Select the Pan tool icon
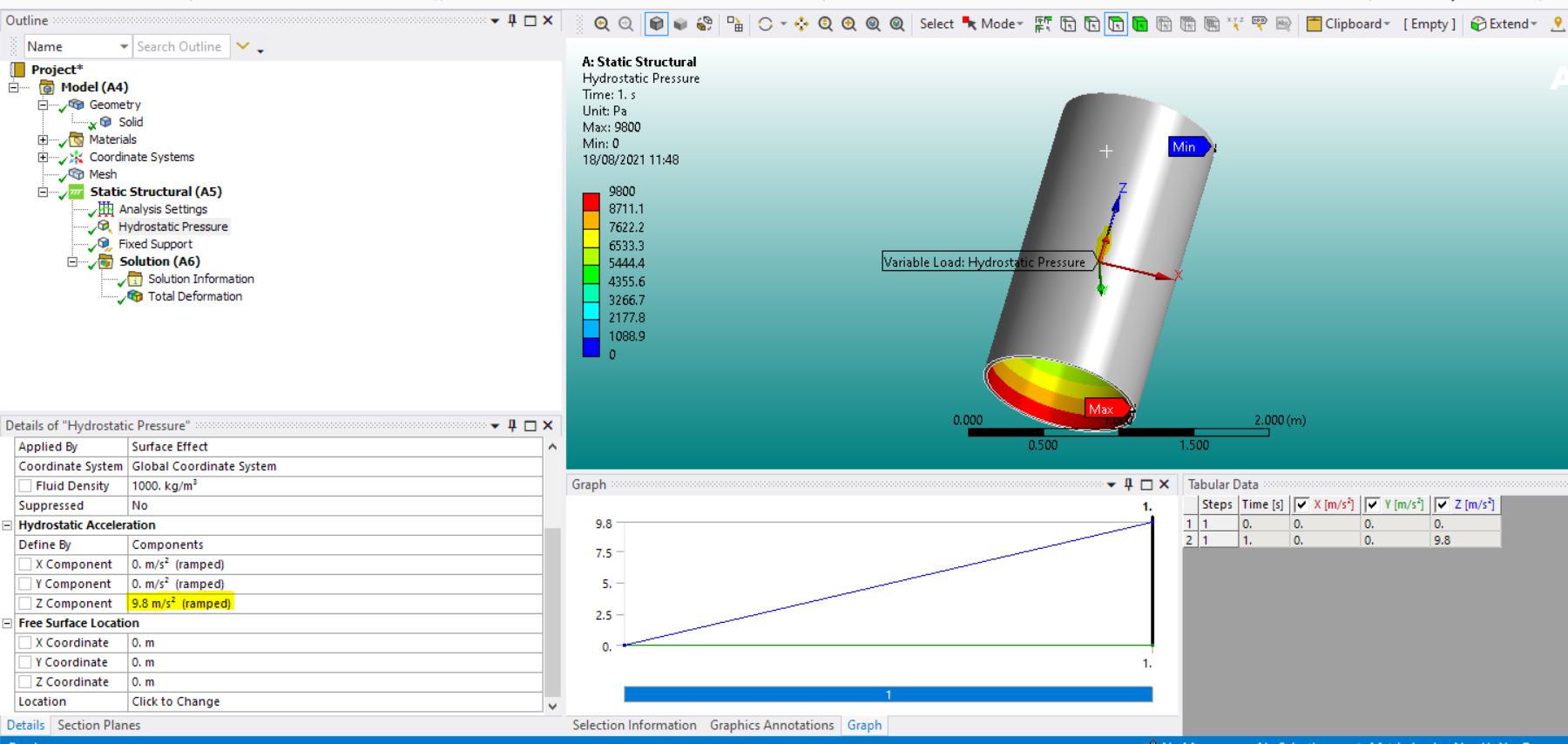 pos(801,24)
